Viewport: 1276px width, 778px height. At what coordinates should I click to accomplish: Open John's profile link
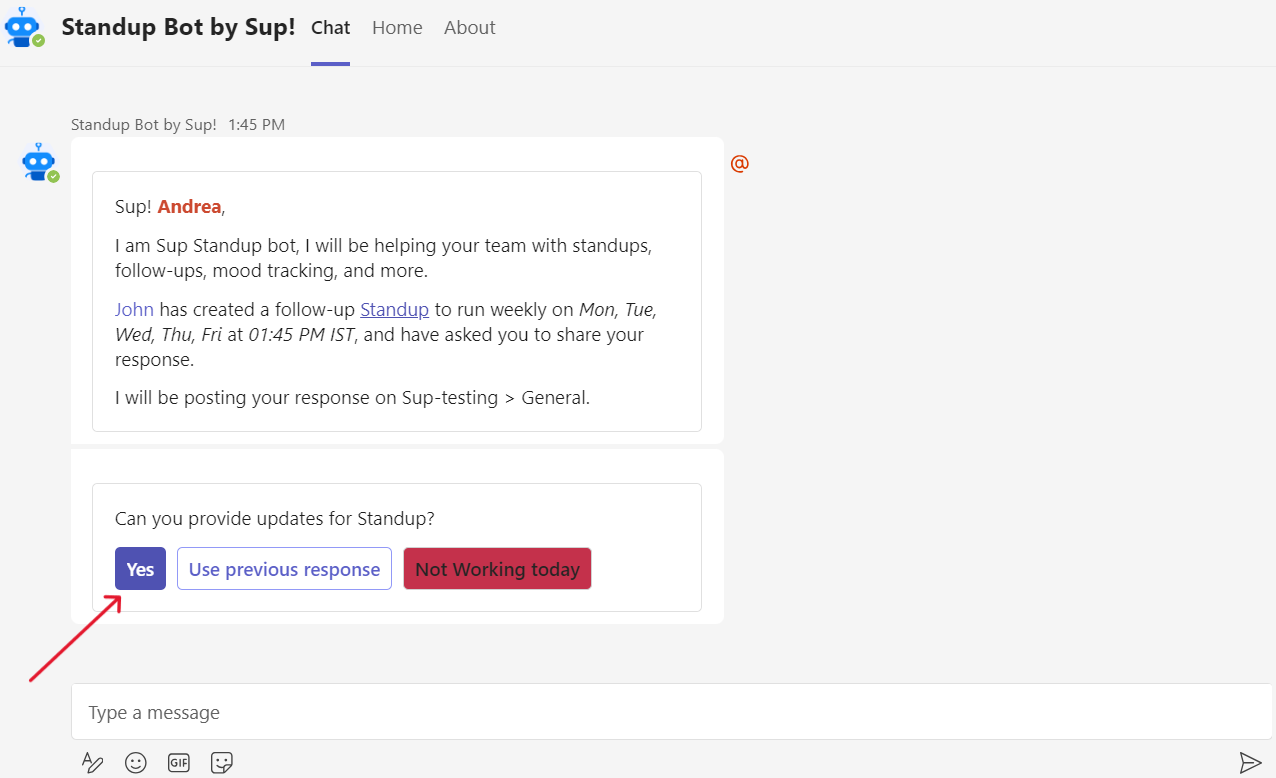click(x=134, y=309)
